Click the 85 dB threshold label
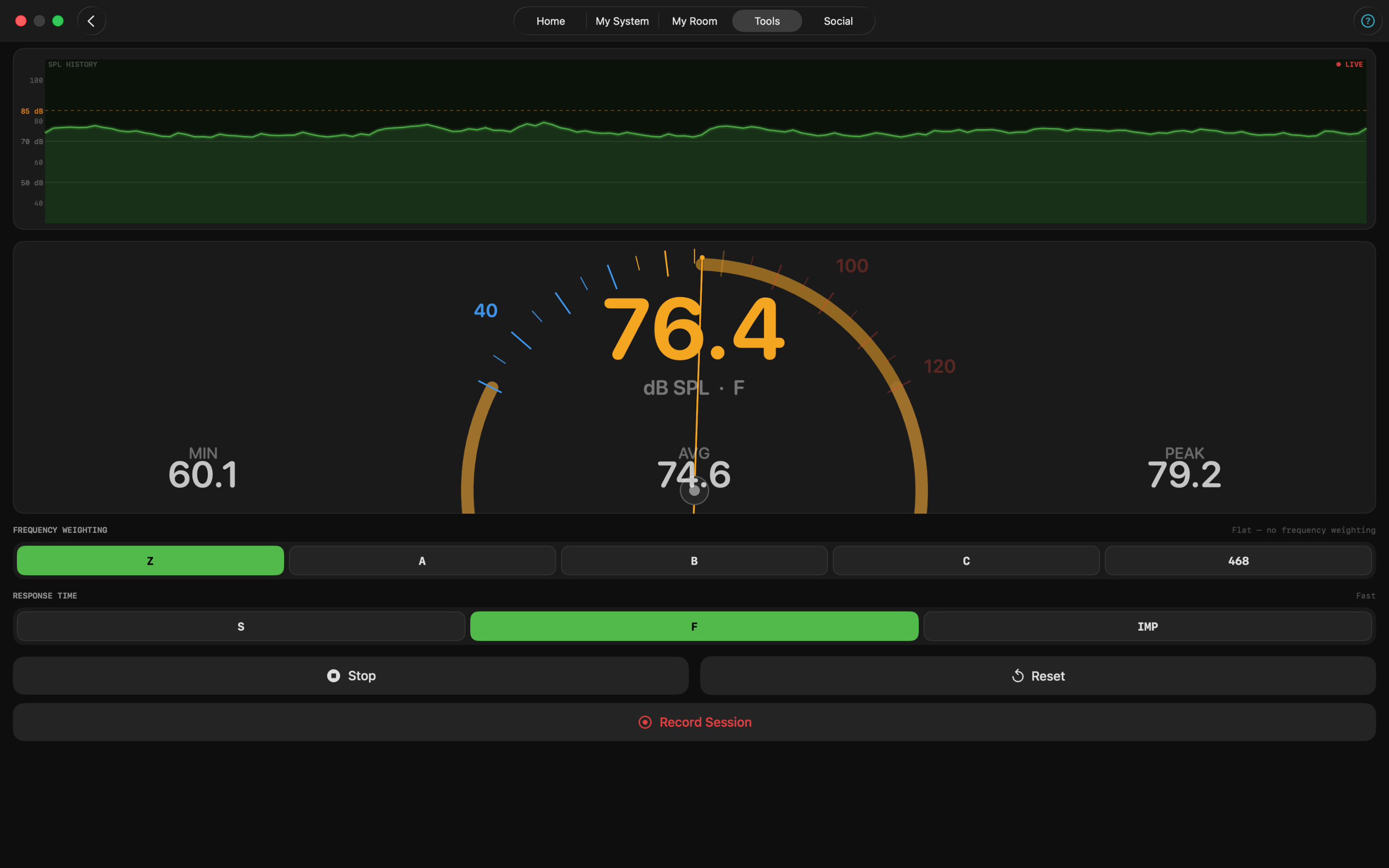 pyautogui.click(x=32, y=111)
